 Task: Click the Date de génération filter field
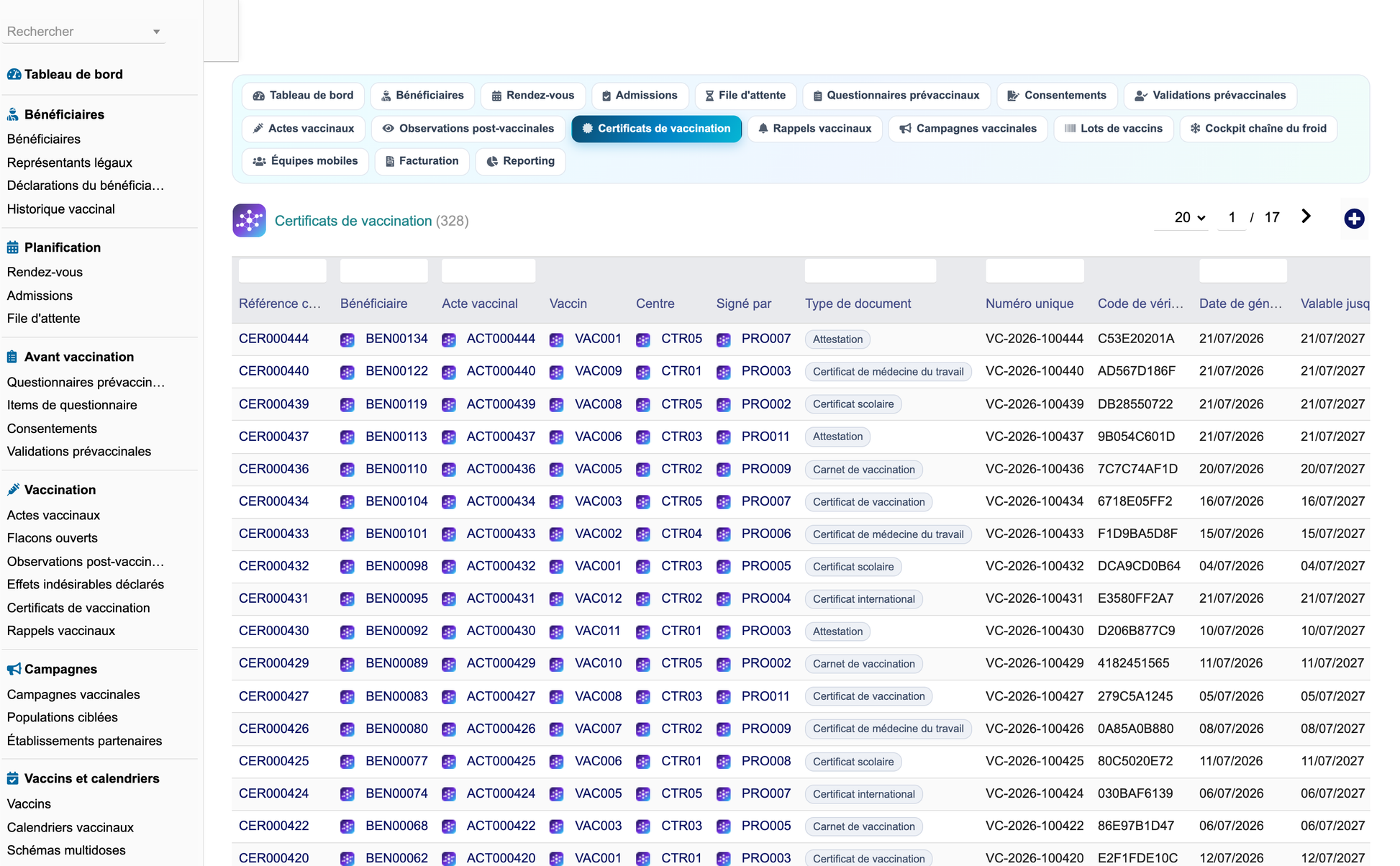tap(1242, 271)
